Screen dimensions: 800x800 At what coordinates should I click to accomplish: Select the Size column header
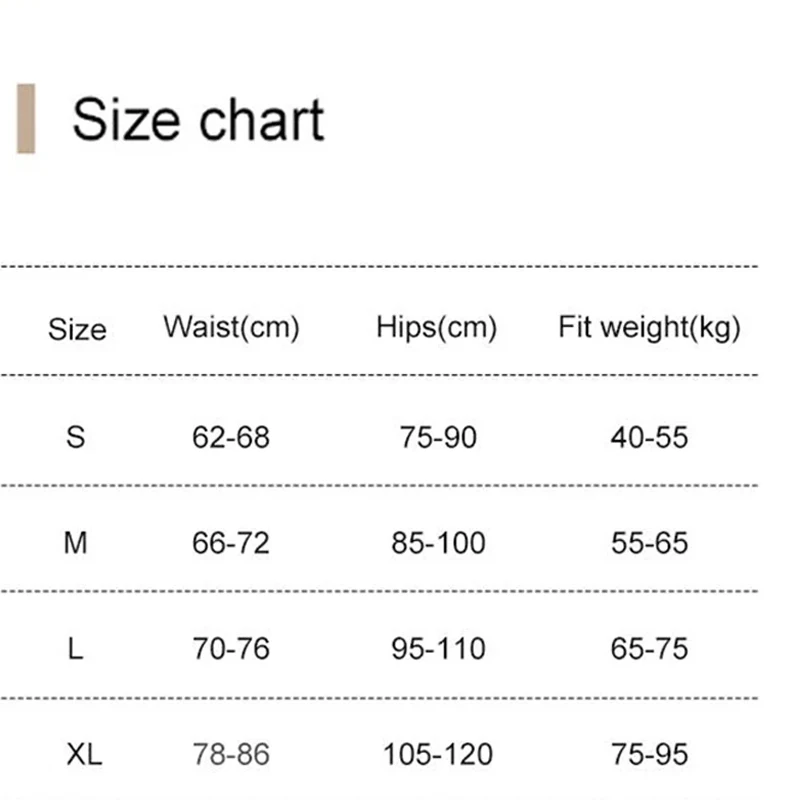[x=77, y=329]
